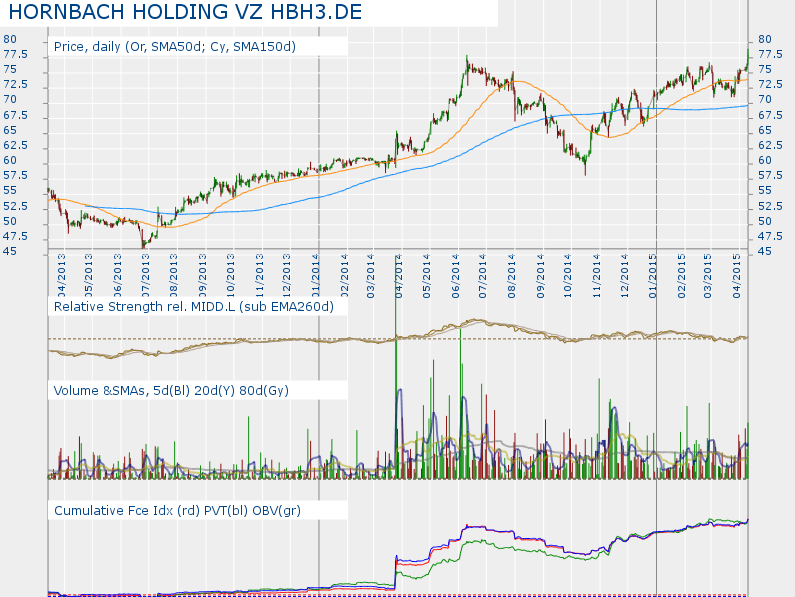Screen dimensions: 795x597
Task: Click the 08/2014 date axis label
Action: coord(512,276)
